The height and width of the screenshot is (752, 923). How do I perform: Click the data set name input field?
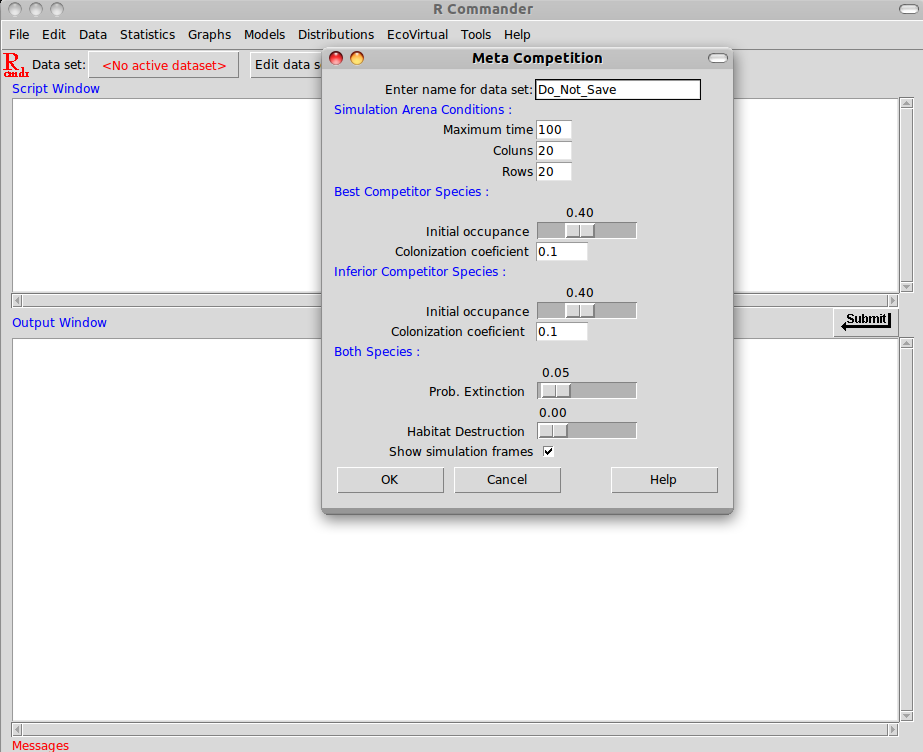point(618,90)
